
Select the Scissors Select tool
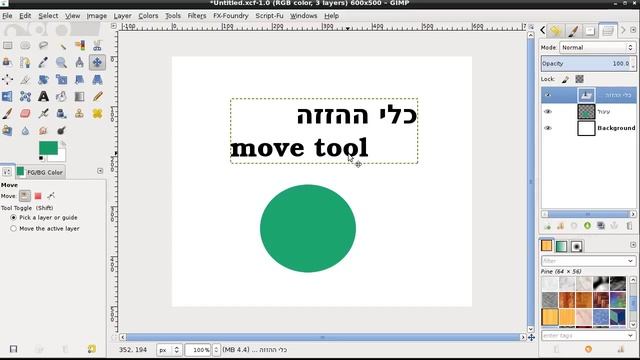pyautogui.click(x=97, y=45)
